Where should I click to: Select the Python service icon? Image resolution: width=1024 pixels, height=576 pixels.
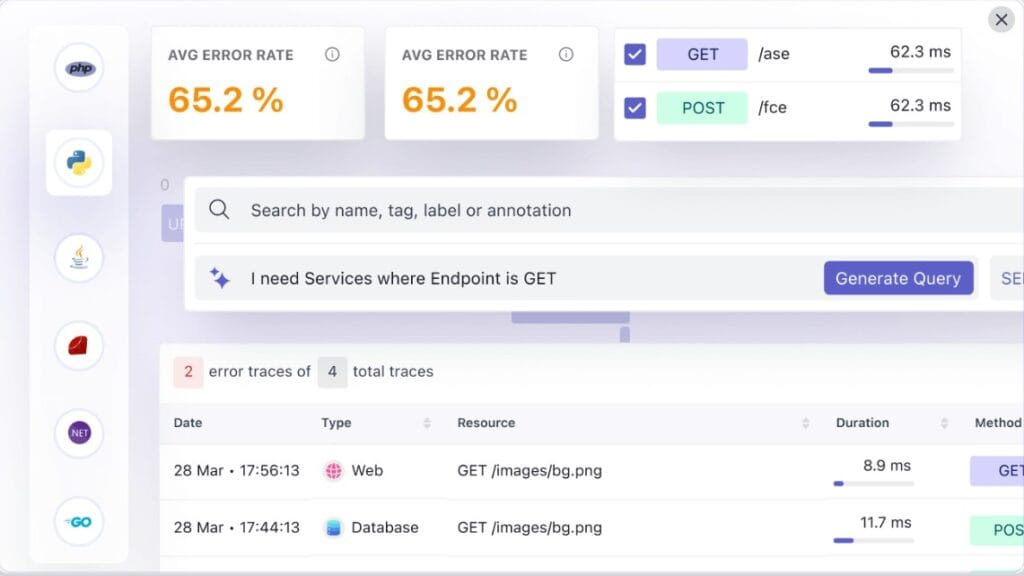point(79,163)
